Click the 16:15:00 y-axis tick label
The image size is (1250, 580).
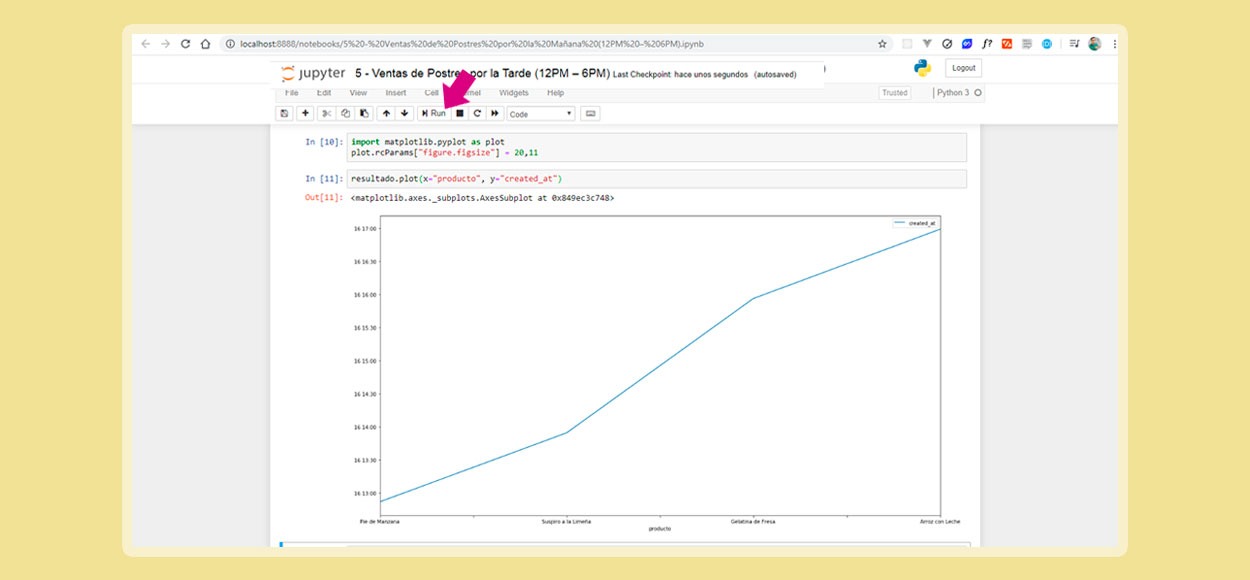(364, 361)
